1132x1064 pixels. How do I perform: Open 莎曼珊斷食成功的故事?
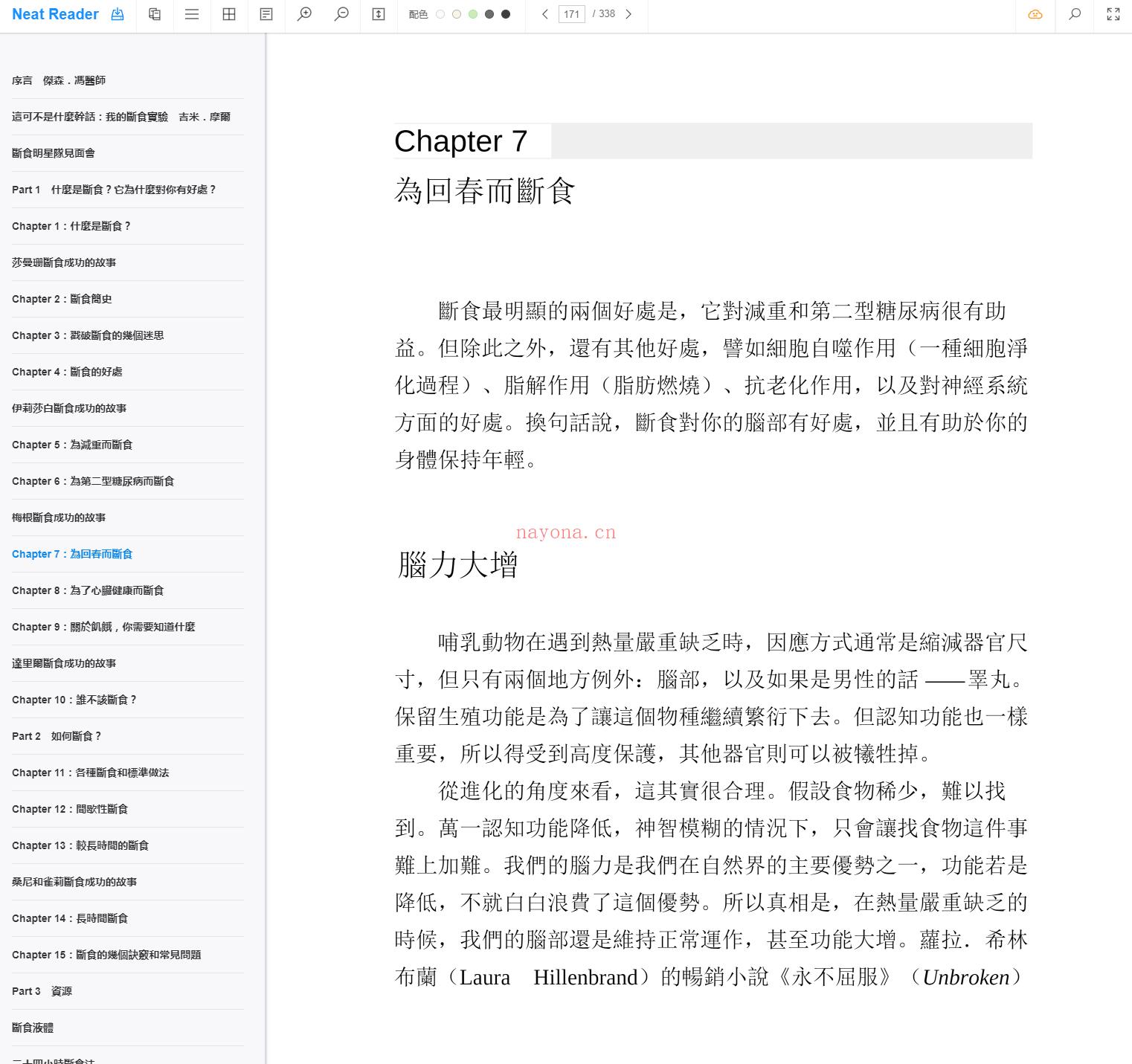point(128,262)
